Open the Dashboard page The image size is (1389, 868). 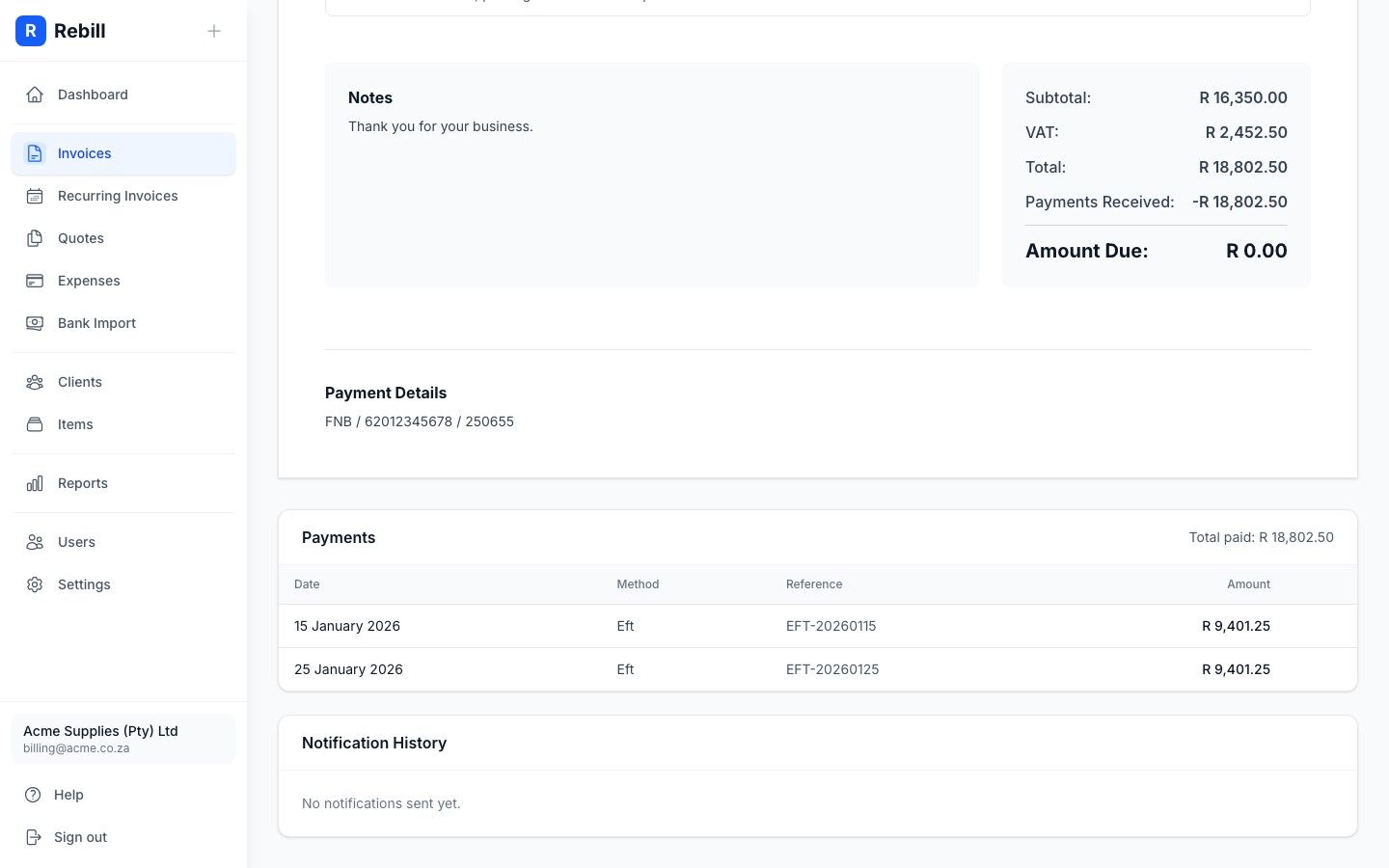click(123, 95)
